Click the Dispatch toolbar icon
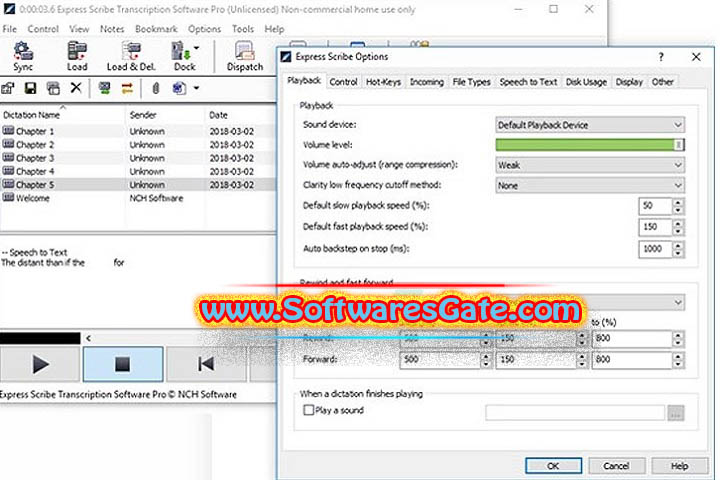The width and height of the screenshot is (720, 480). pos(245,56)
